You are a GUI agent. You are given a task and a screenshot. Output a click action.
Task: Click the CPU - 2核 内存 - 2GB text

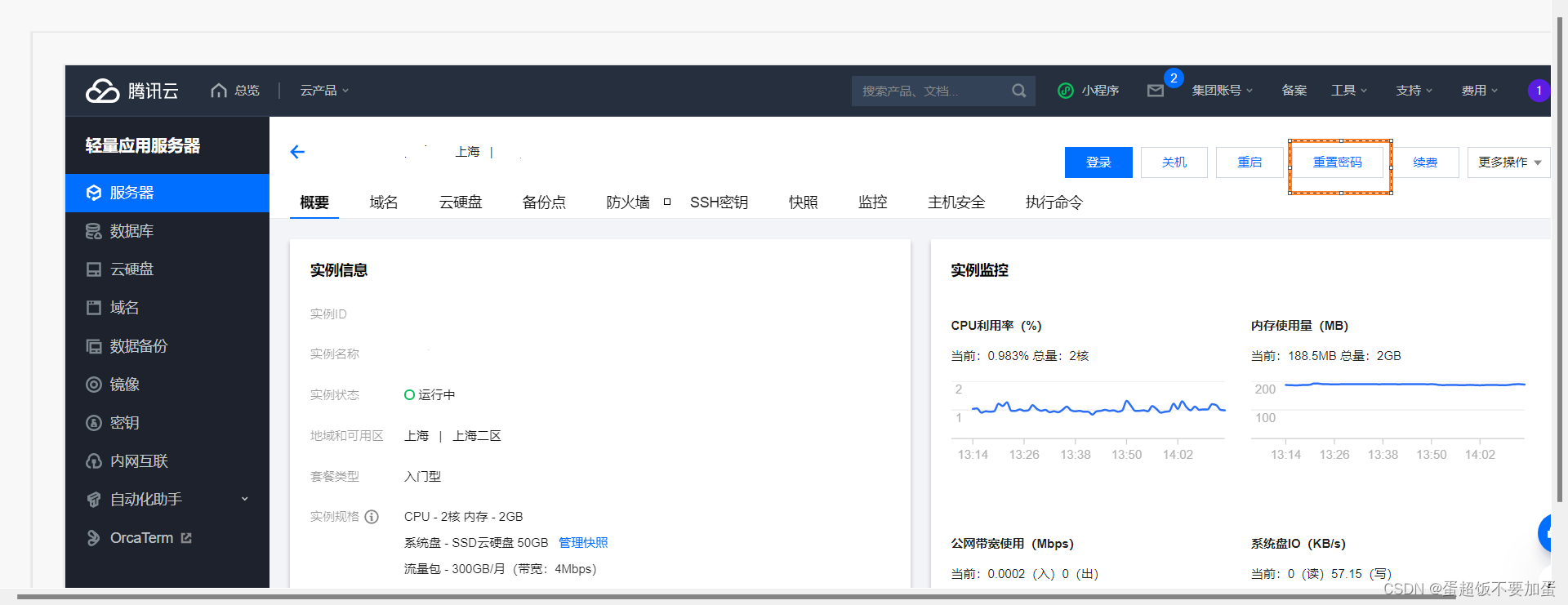[464, 517]
